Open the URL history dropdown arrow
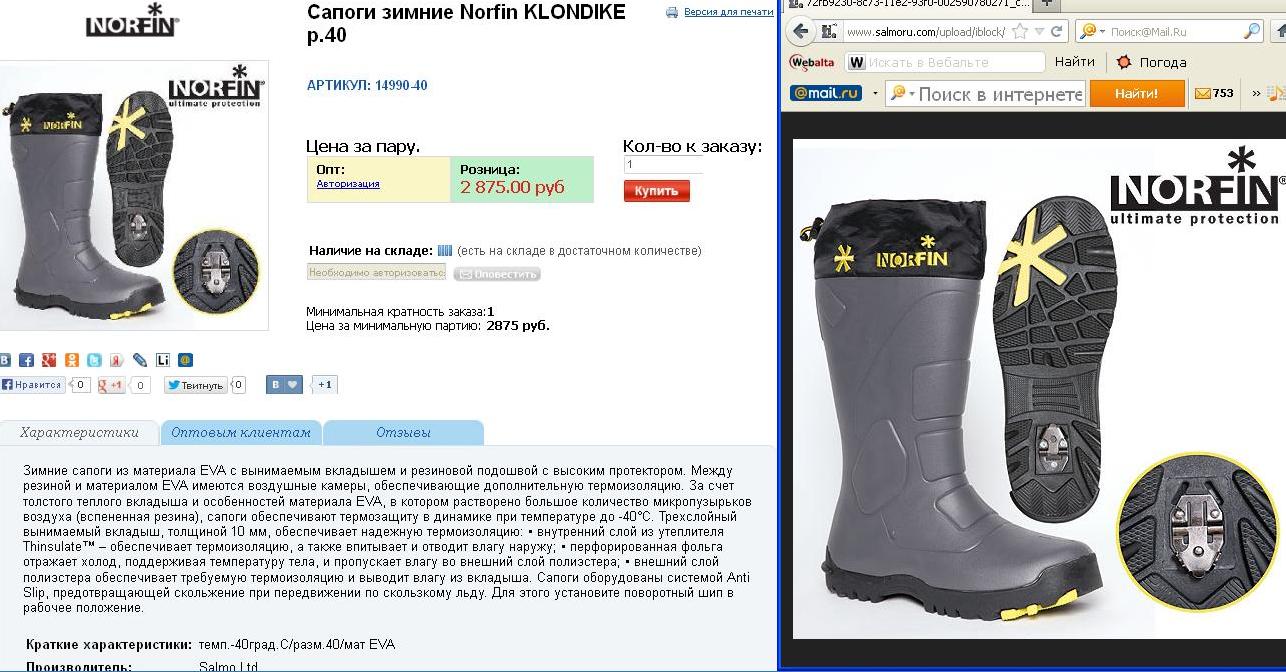1286x672 pixels. tap(1040, 31)
